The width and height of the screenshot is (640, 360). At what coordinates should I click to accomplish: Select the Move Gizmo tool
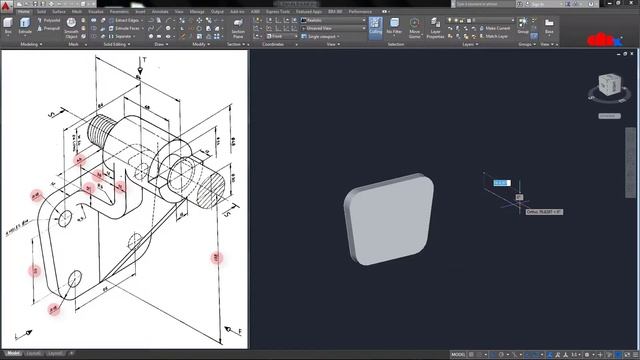coord(414,28)
